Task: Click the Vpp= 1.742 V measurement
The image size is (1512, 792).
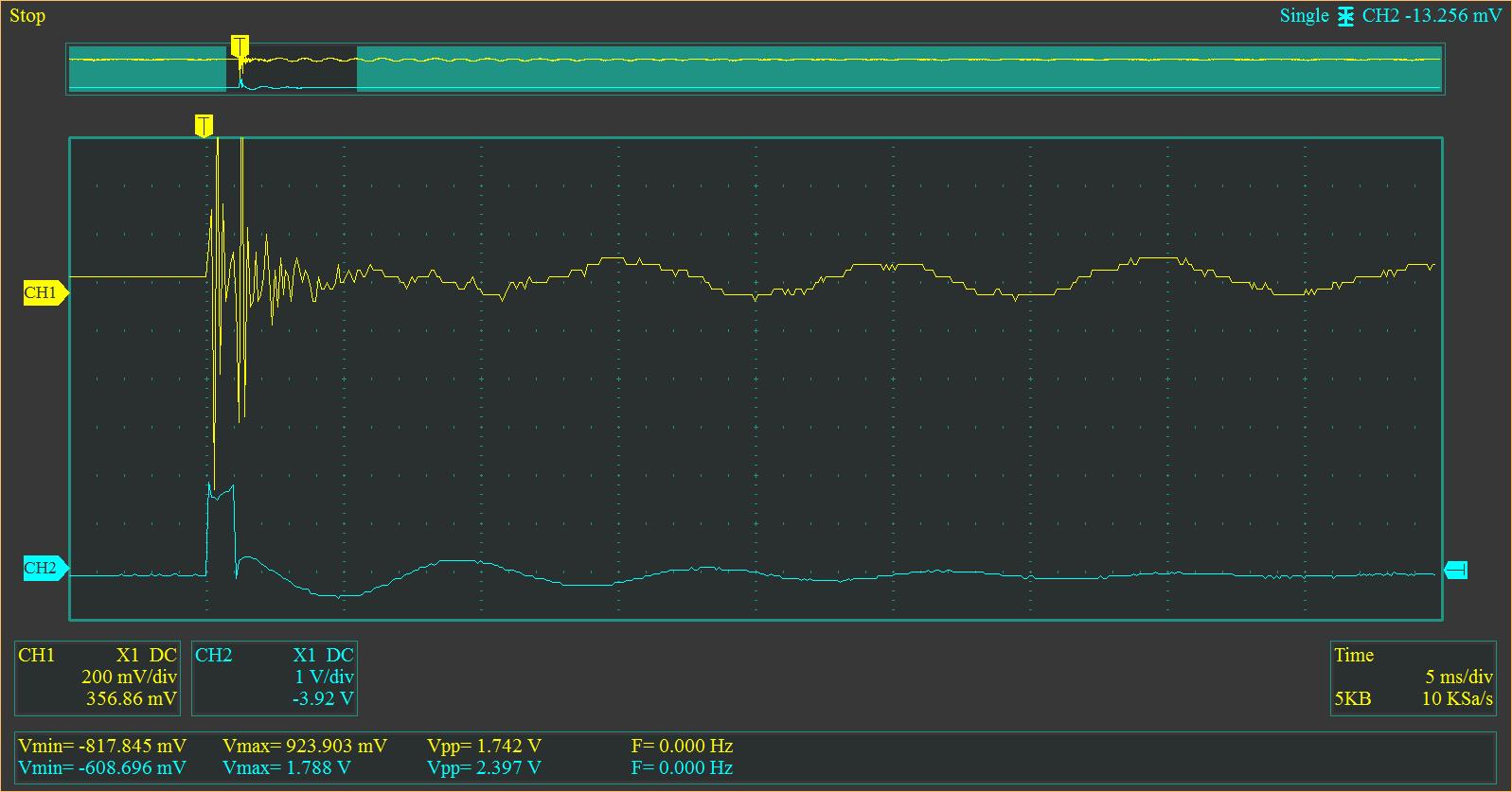Action: coord(484,746)
